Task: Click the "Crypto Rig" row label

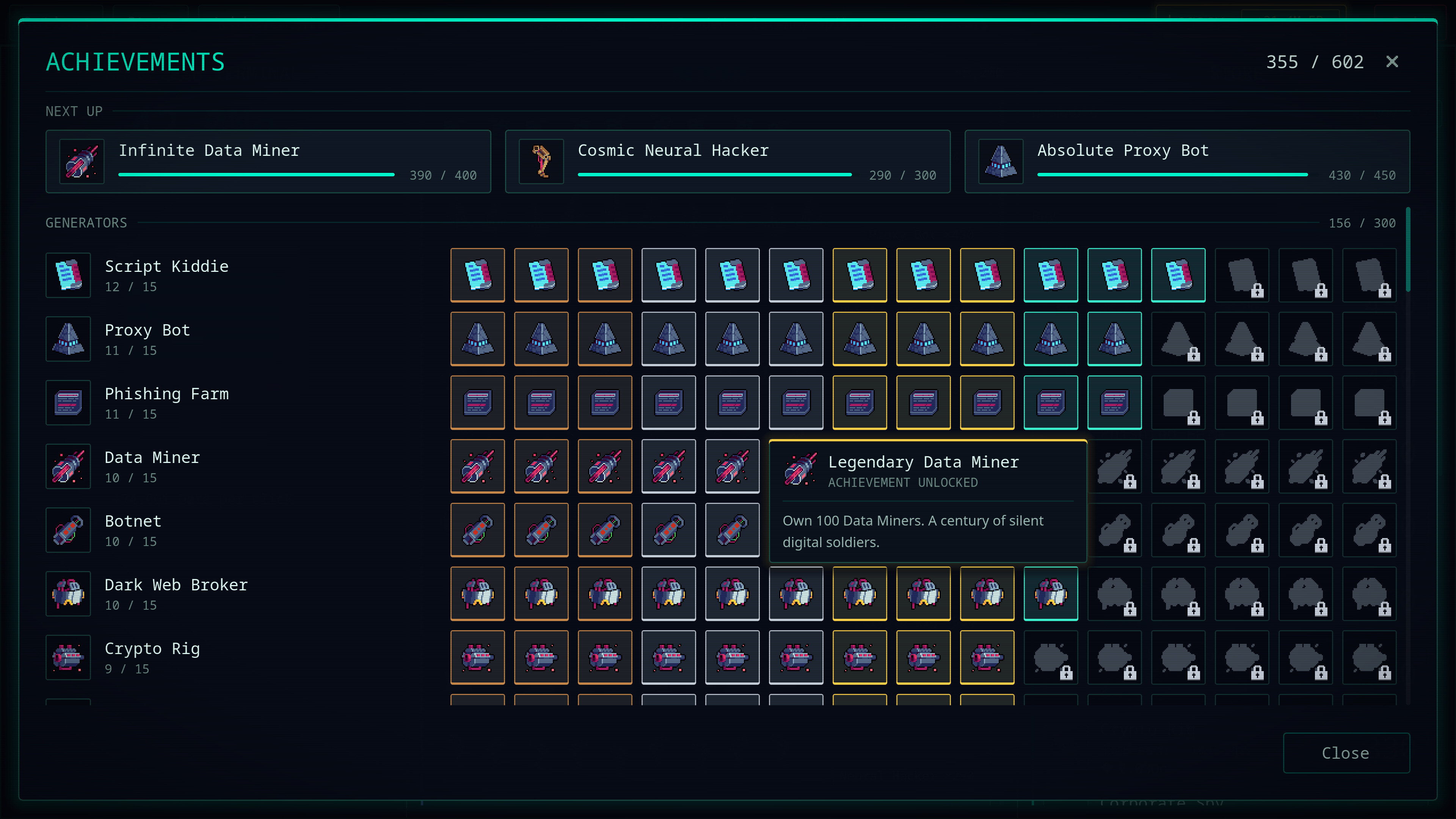Action: pos(152,649)
